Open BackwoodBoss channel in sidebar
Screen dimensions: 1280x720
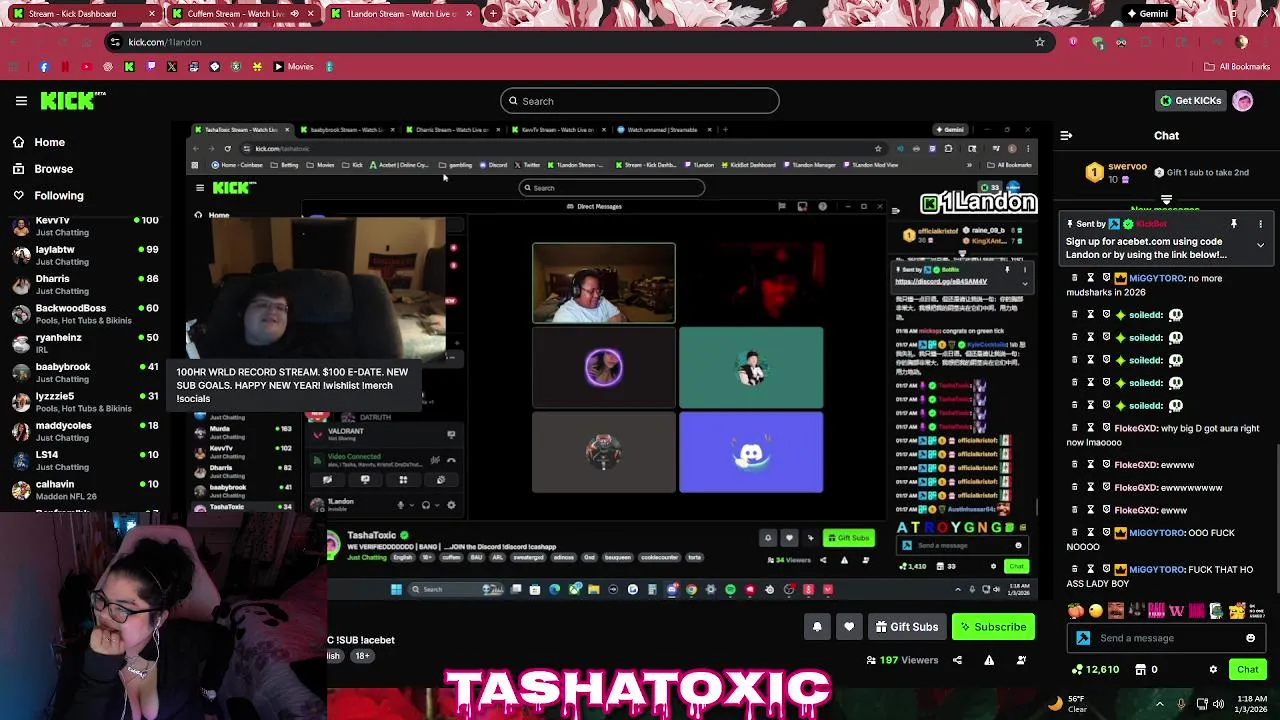85,314
